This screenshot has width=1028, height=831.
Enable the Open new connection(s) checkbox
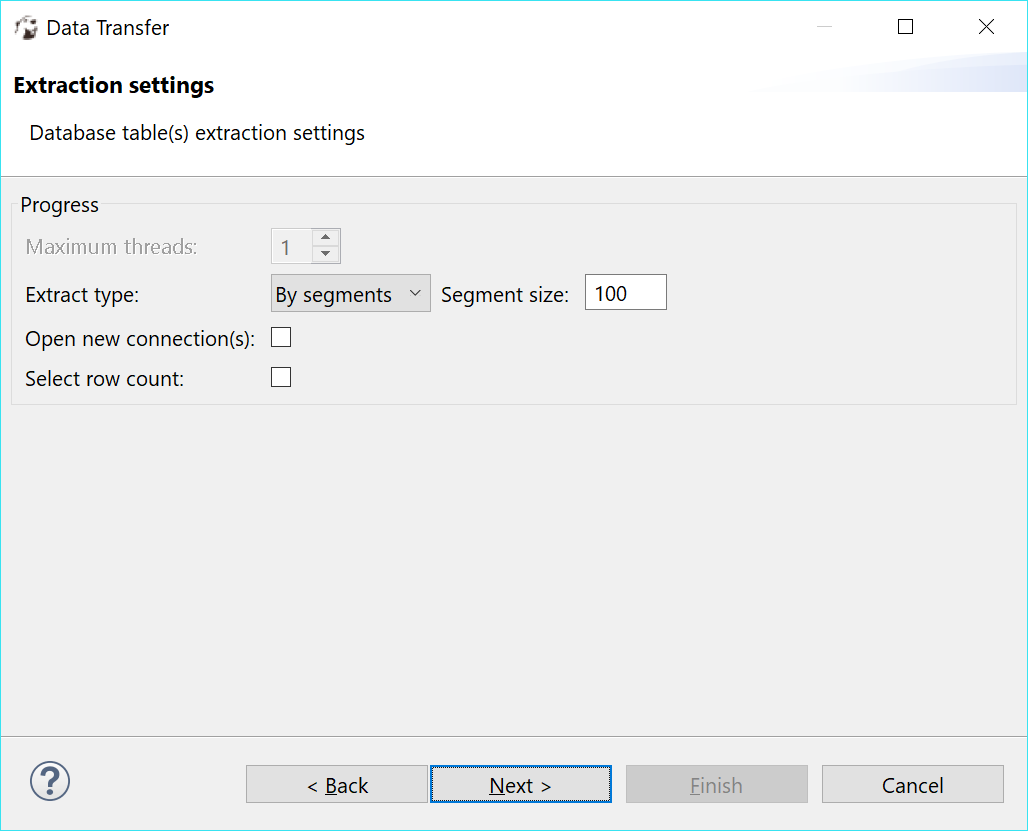280,337
